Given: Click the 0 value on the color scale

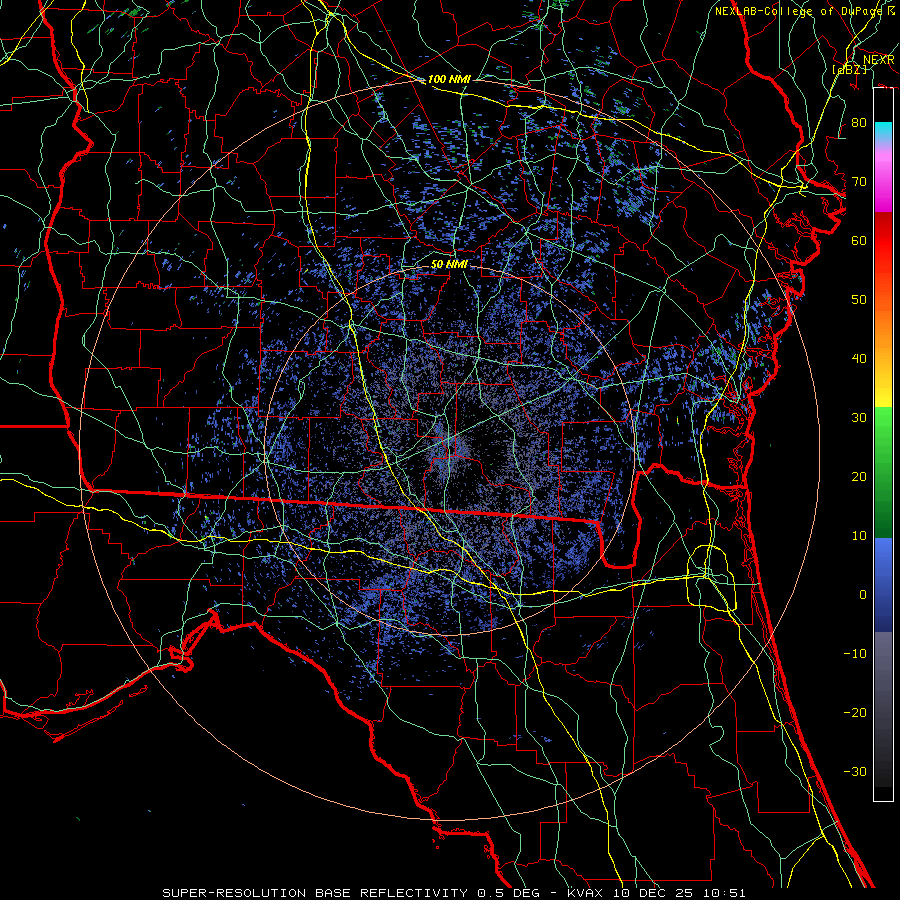Looking at the screenshot, I should click(862, 595).
